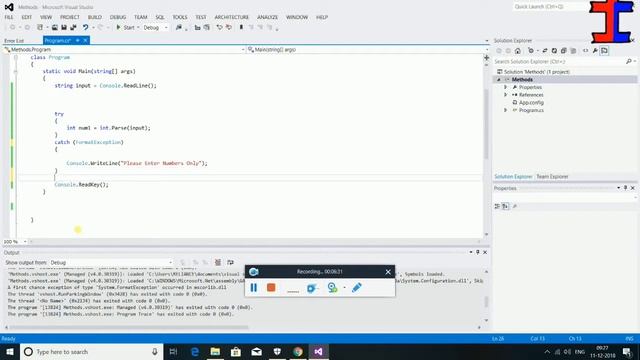Image resolution: width=640 pixels, height=360 pixels.
Task: Open the BUILD menu
Action: pyautogui.click(x=95, y=17)
